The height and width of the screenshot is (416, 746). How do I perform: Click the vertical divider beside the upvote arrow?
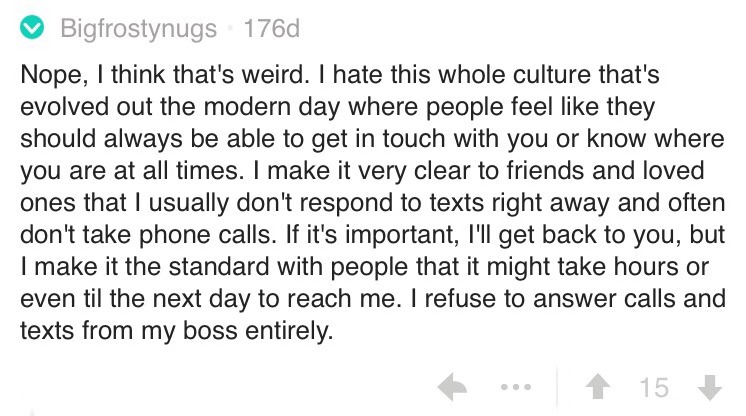coord(557,386)
